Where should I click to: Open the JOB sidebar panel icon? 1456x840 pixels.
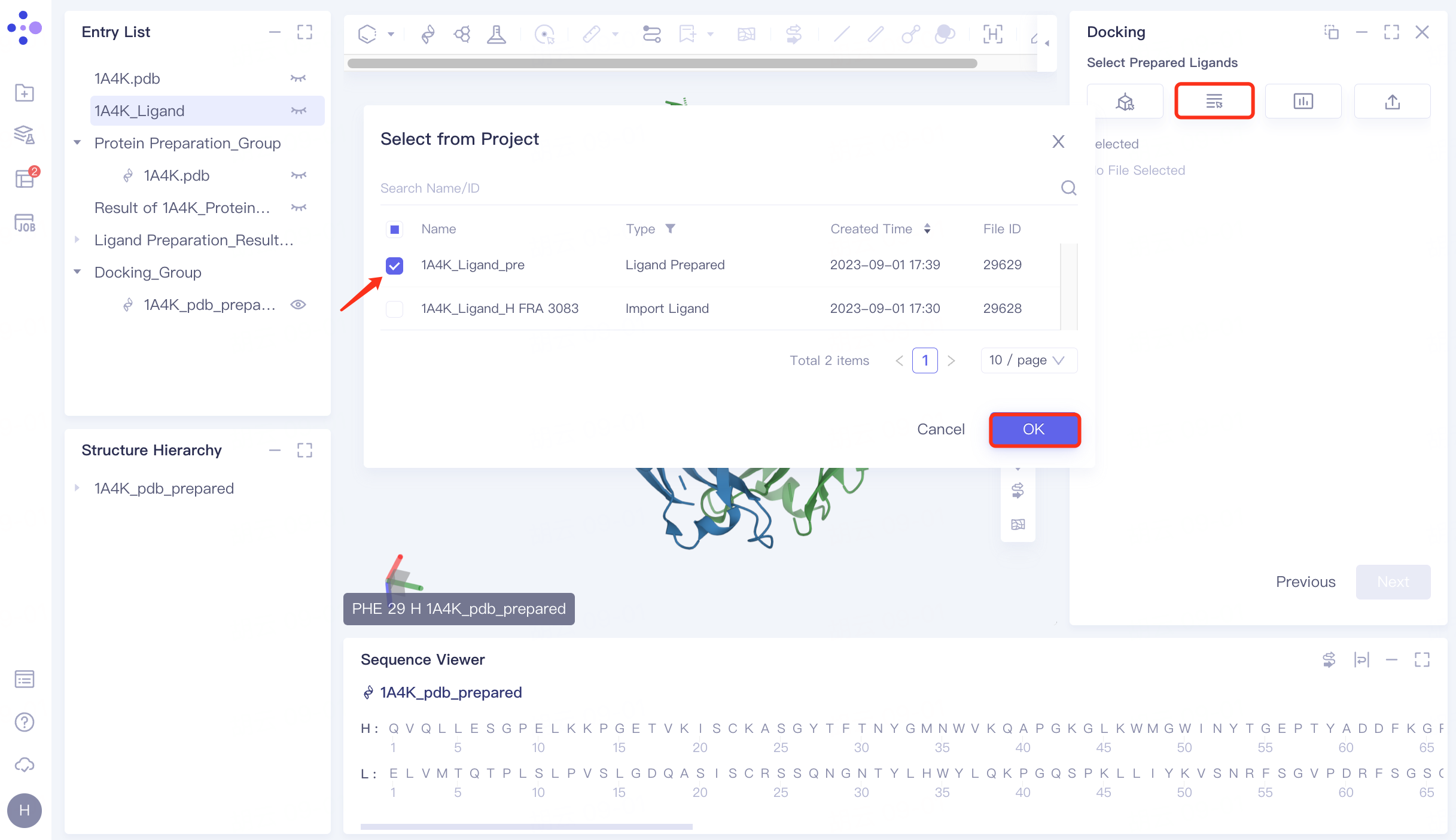coord(25,223)
